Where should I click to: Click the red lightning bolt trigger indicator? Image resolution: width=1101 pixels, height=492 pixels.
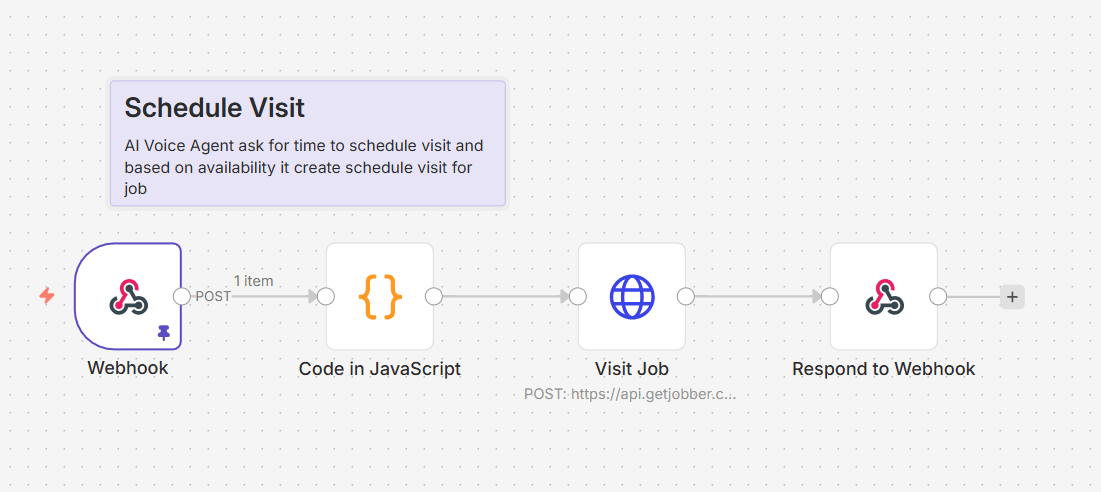[x=46, y=296]
